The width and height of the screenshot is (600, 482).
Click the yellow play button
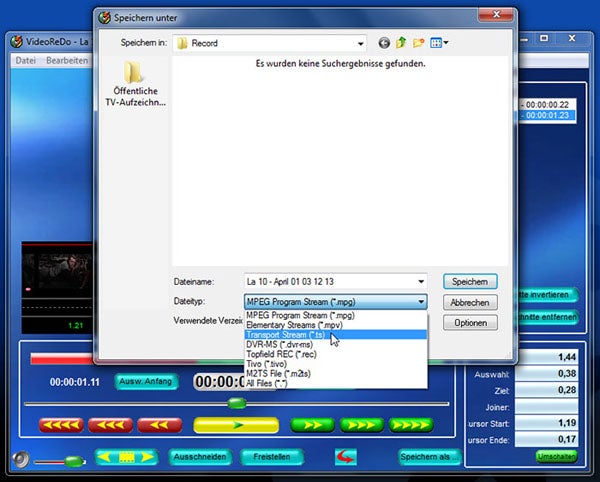(x=236, y=425)
